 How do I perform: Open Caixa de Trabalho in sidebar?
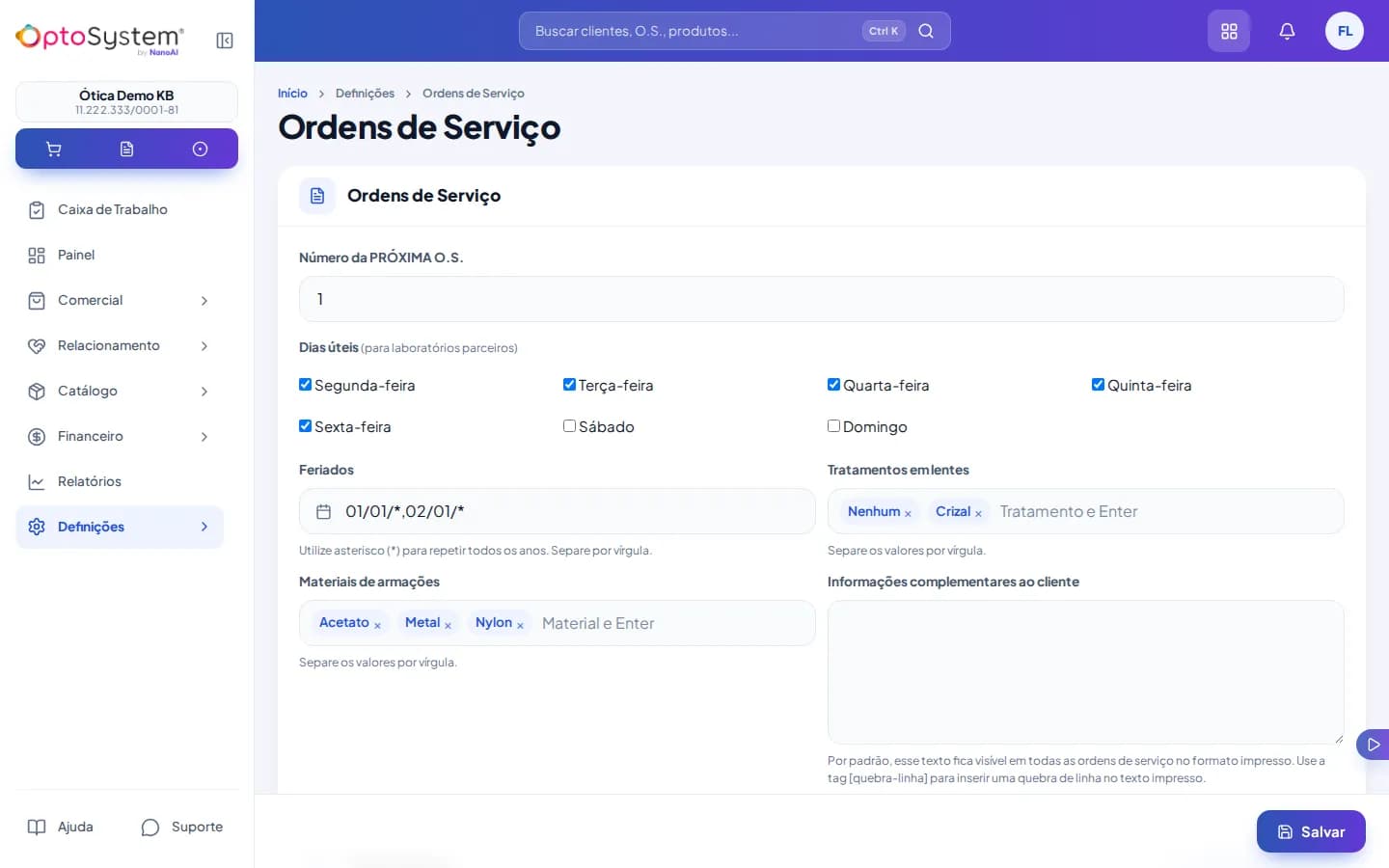click(120, 209)
